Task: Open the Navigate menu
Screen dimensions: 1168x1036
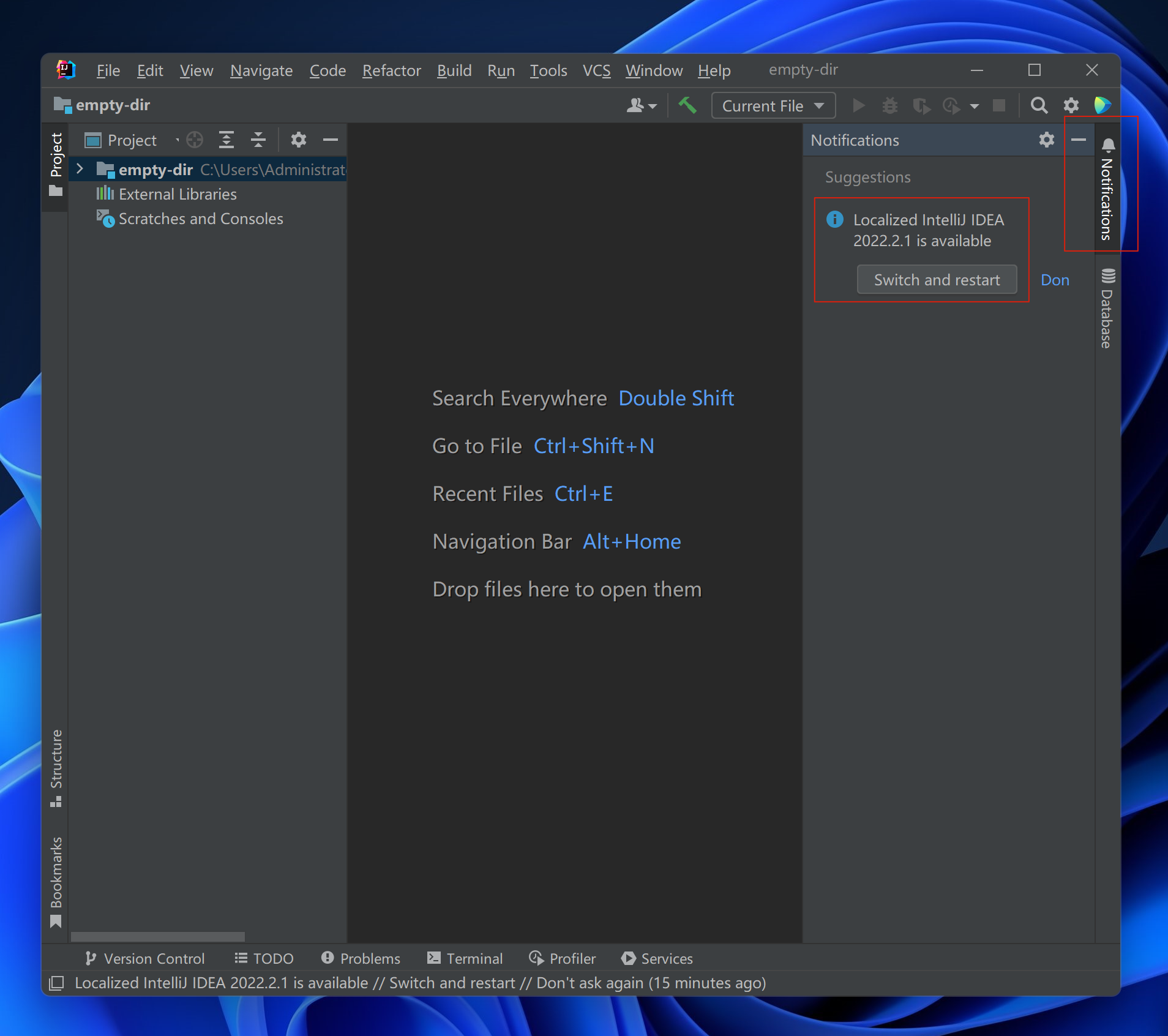Action: click(261, 70)
